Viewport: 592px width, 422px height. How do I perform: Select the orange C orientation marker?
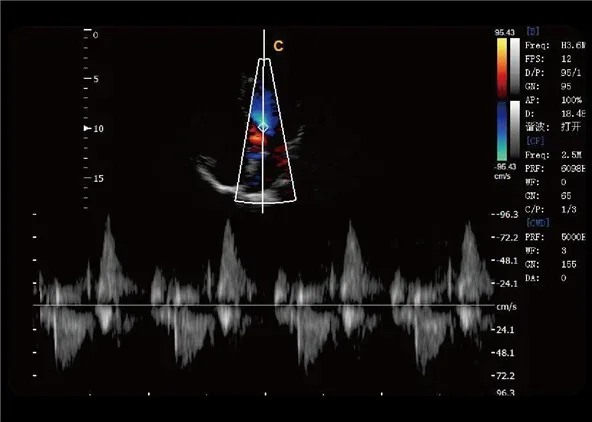tap(278, 46)
